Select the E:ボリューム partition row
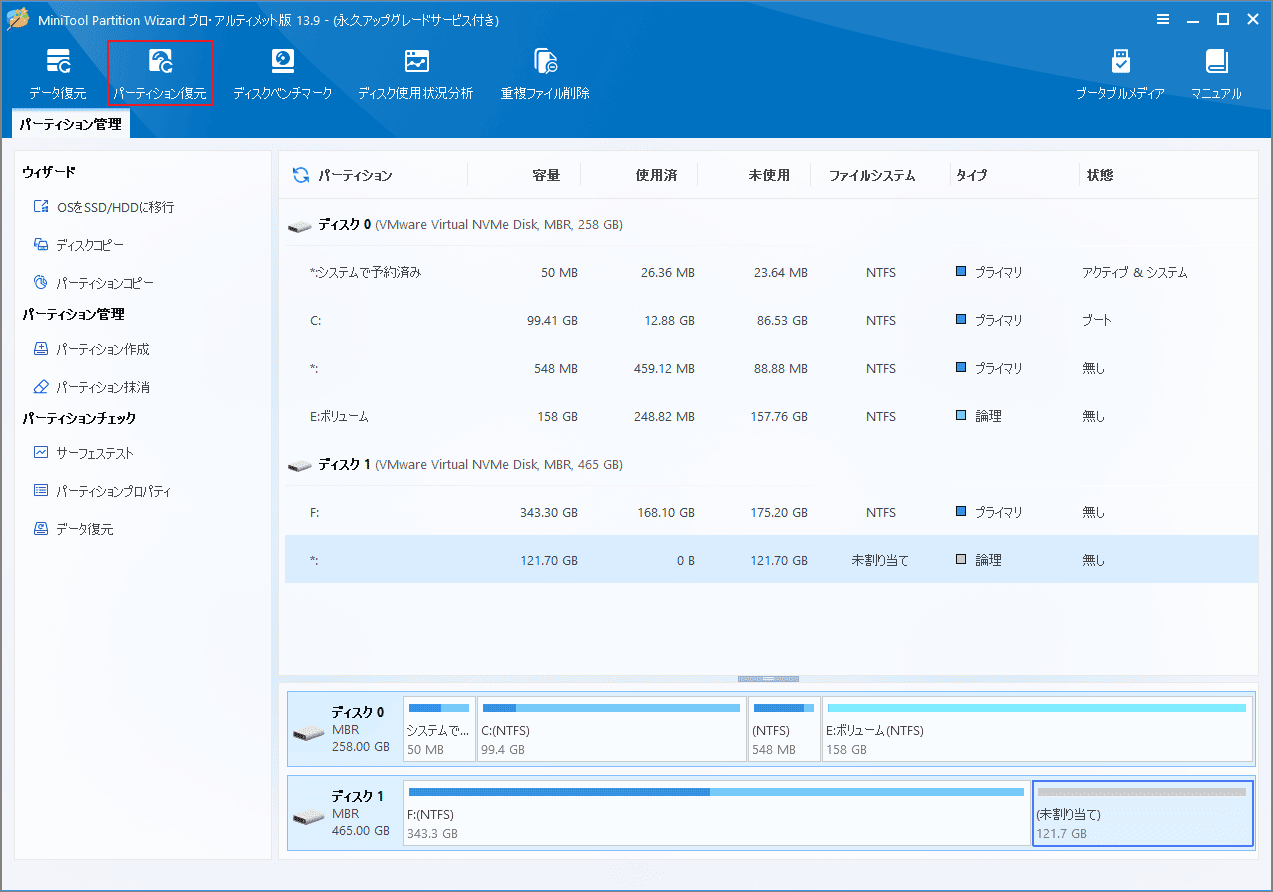Image resolution: width=1273 pixels, height=892 pixels. (770, 416)
